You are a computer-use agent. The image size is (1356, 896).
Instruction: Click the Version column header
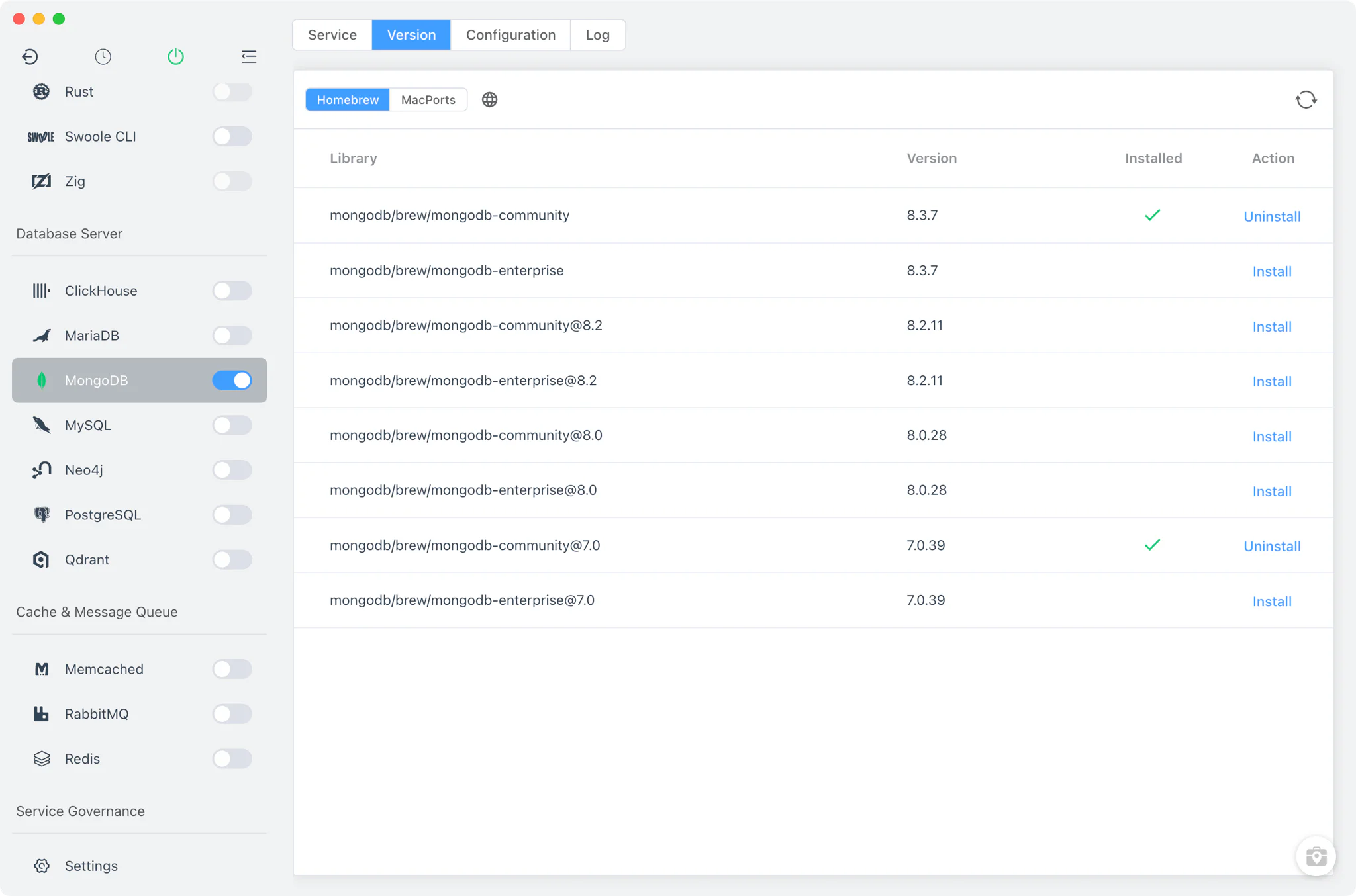tap(932, 158)
